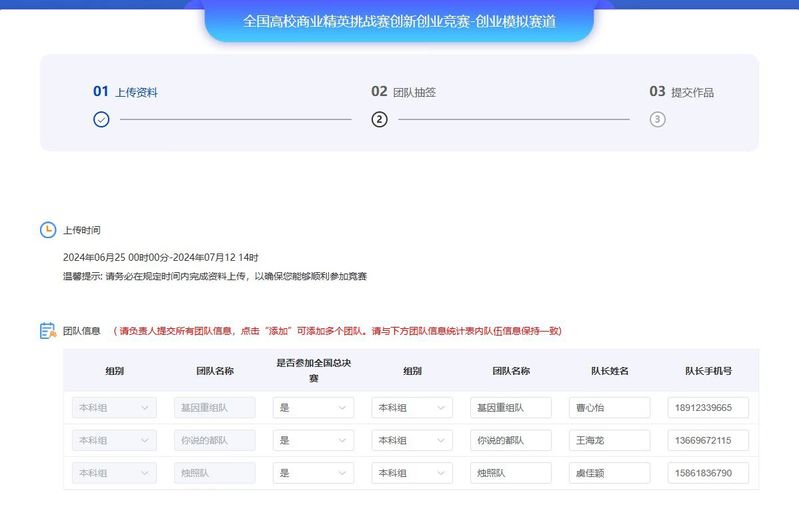This screenshot has height=517, width=799.
Task: Click the captain name field 王海龙
Action: pyautogui.click(x=609, y=440)
